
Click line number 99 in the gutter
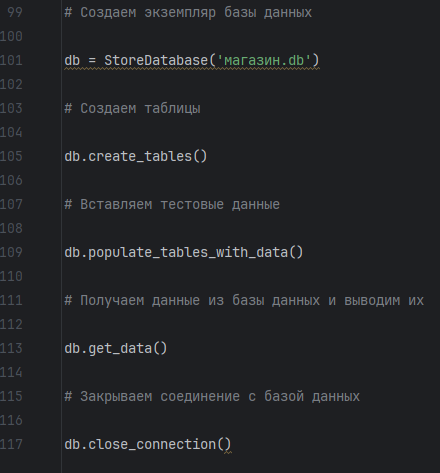pyautogui.click(x=15, y=12)
